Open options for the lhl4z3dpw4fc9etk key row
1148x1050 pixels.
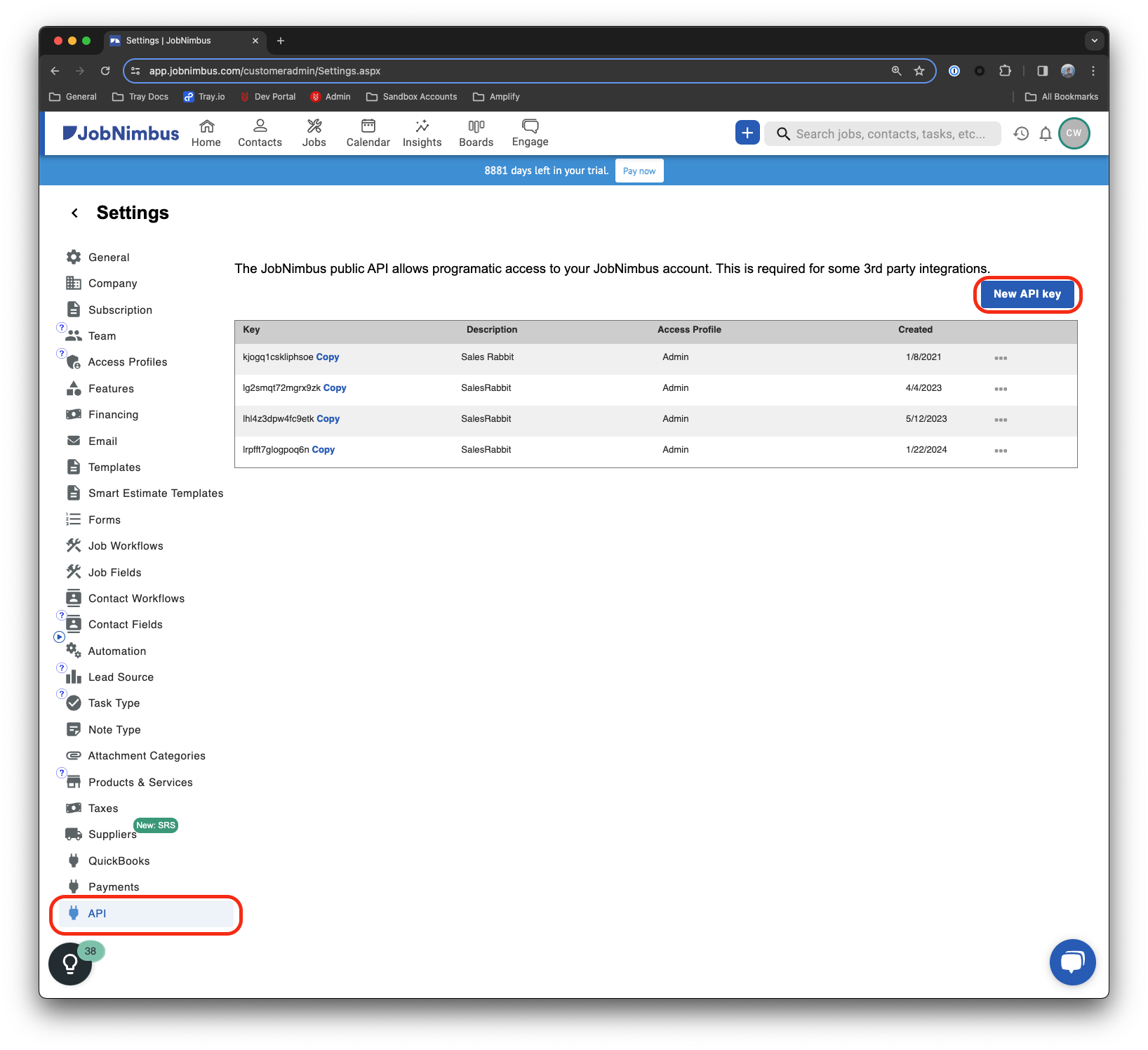(x=1001, y=420)
